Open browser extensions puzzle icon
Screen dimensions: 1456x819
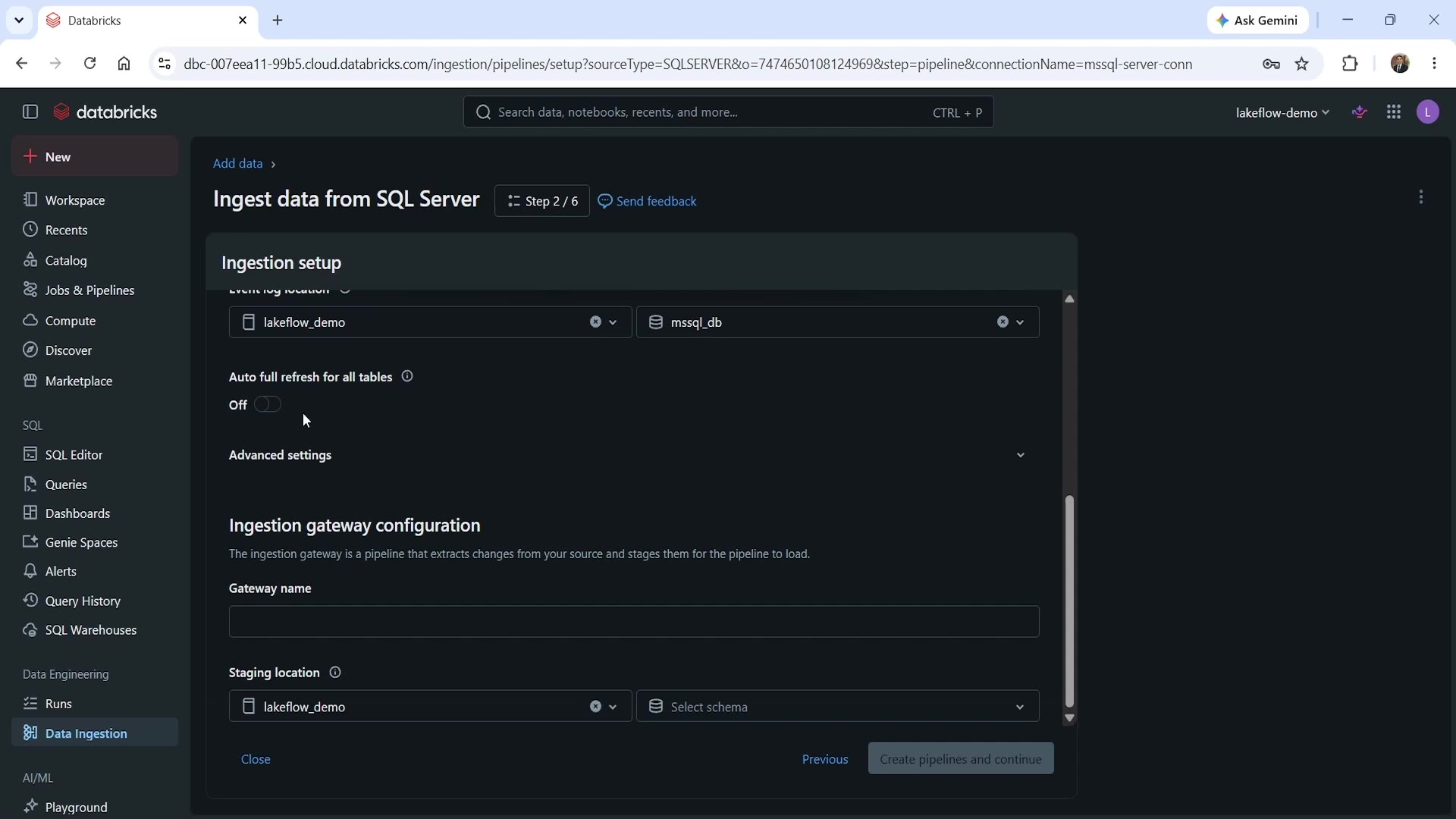tap(1350, 64)
